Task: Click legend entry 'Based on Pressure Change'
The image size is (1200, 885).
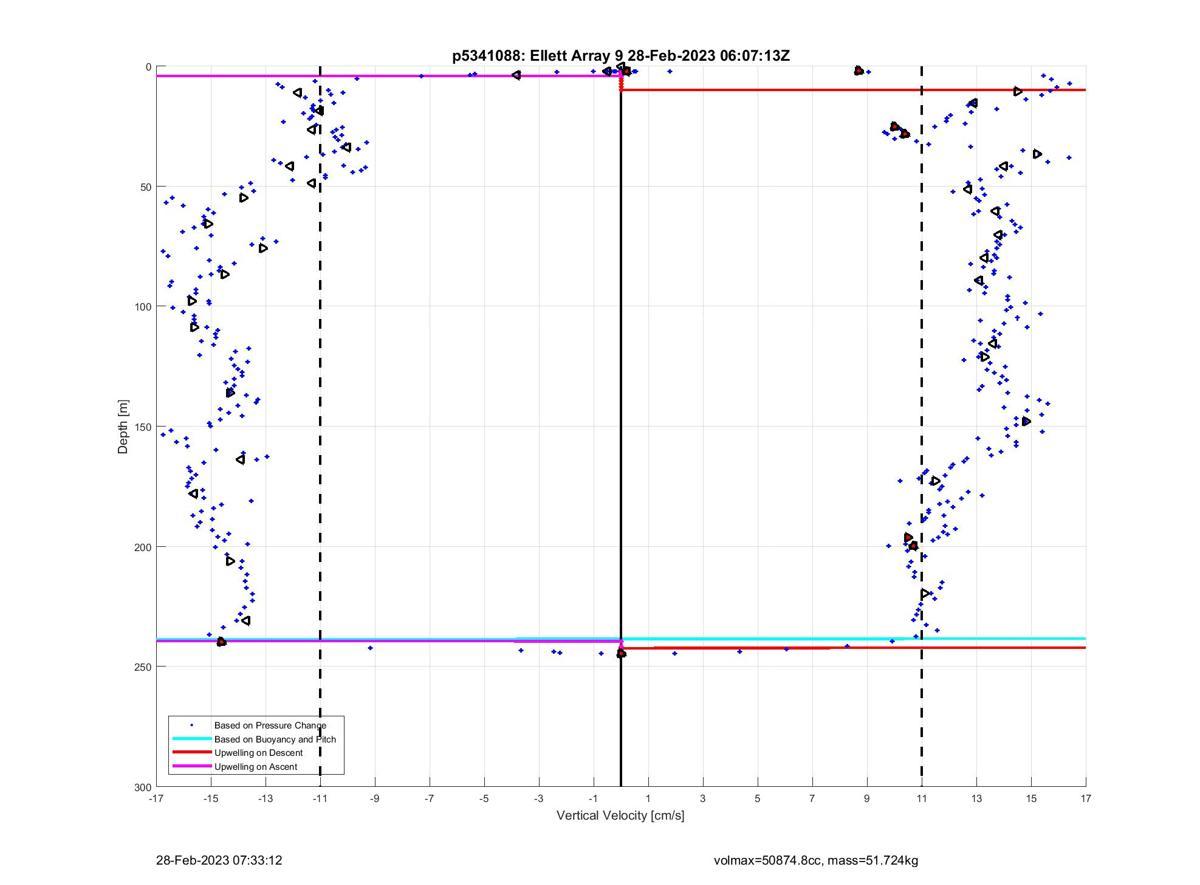Action: [270, 725]
